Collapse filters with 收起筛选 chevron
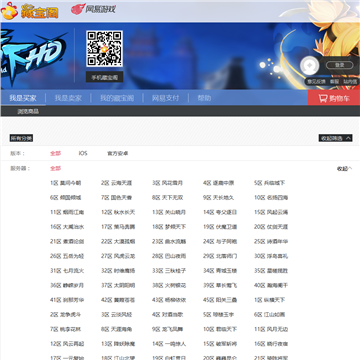Screen dimensions: 360x360 [x=335, y=138]
